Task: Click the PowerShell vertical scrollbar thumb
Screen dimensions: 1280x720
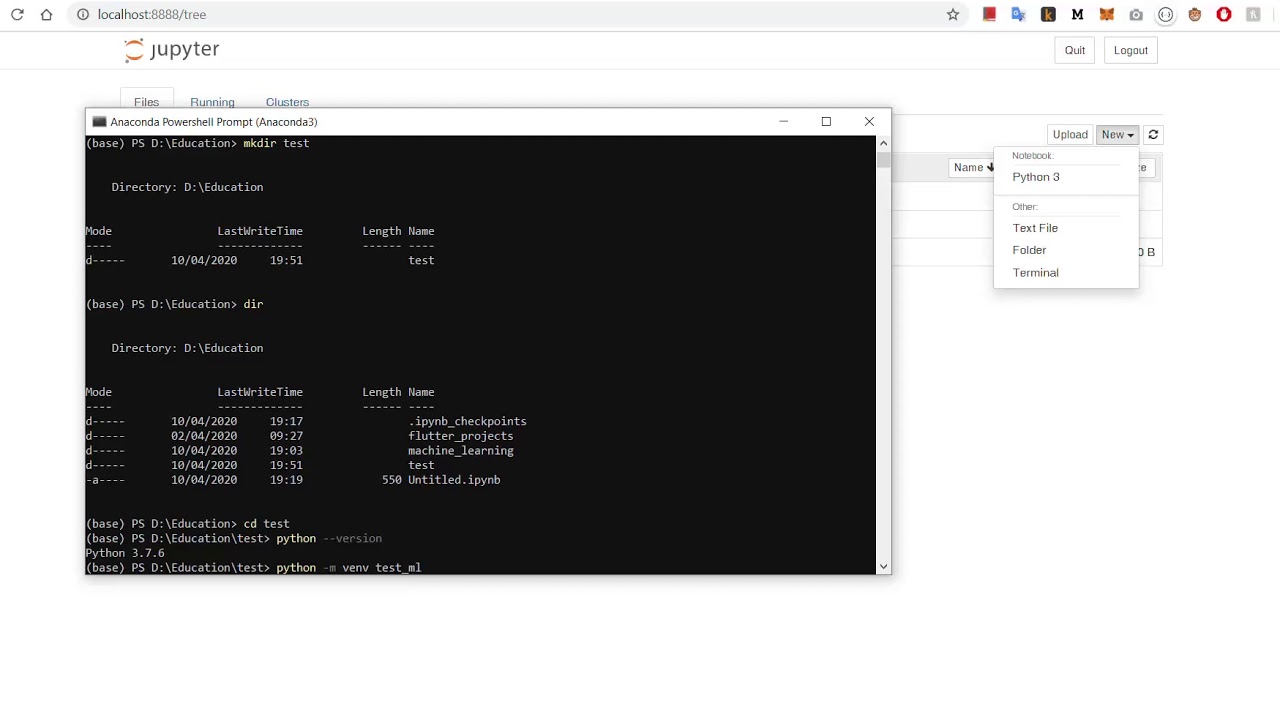Action: 883,158
